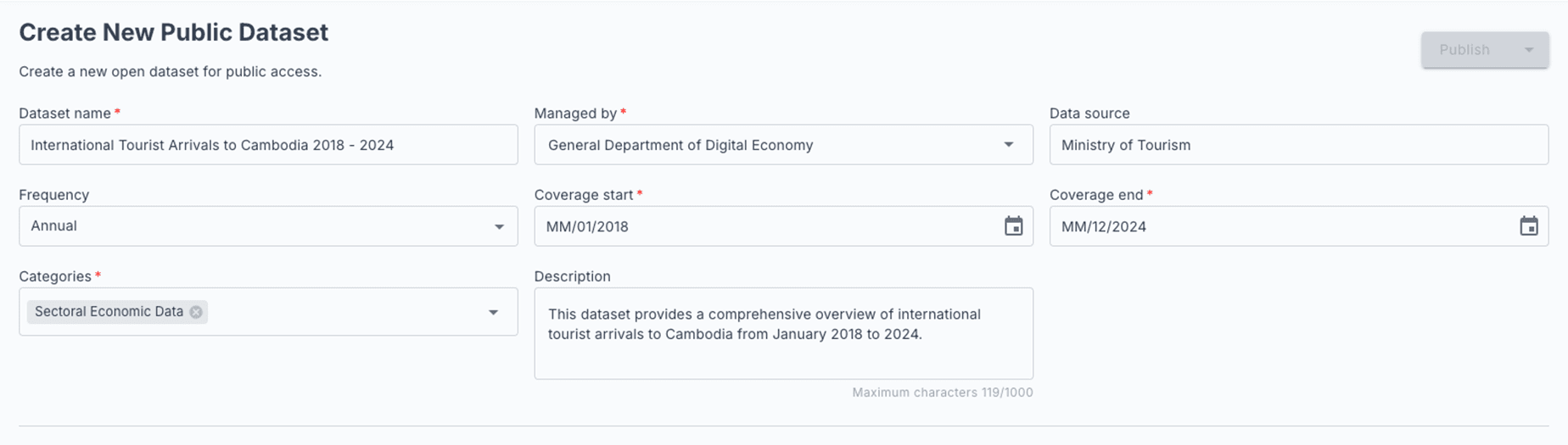Open the General Department of Digital Economy selector
The height and width of the screenshot is (445, 1568).
pos(783,145)
